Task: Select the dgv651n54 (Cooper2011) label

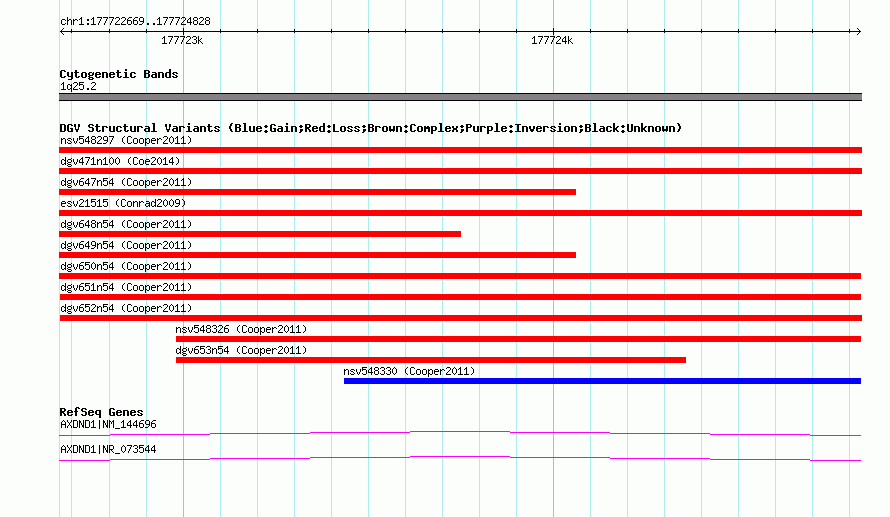Action: point(126,287)
